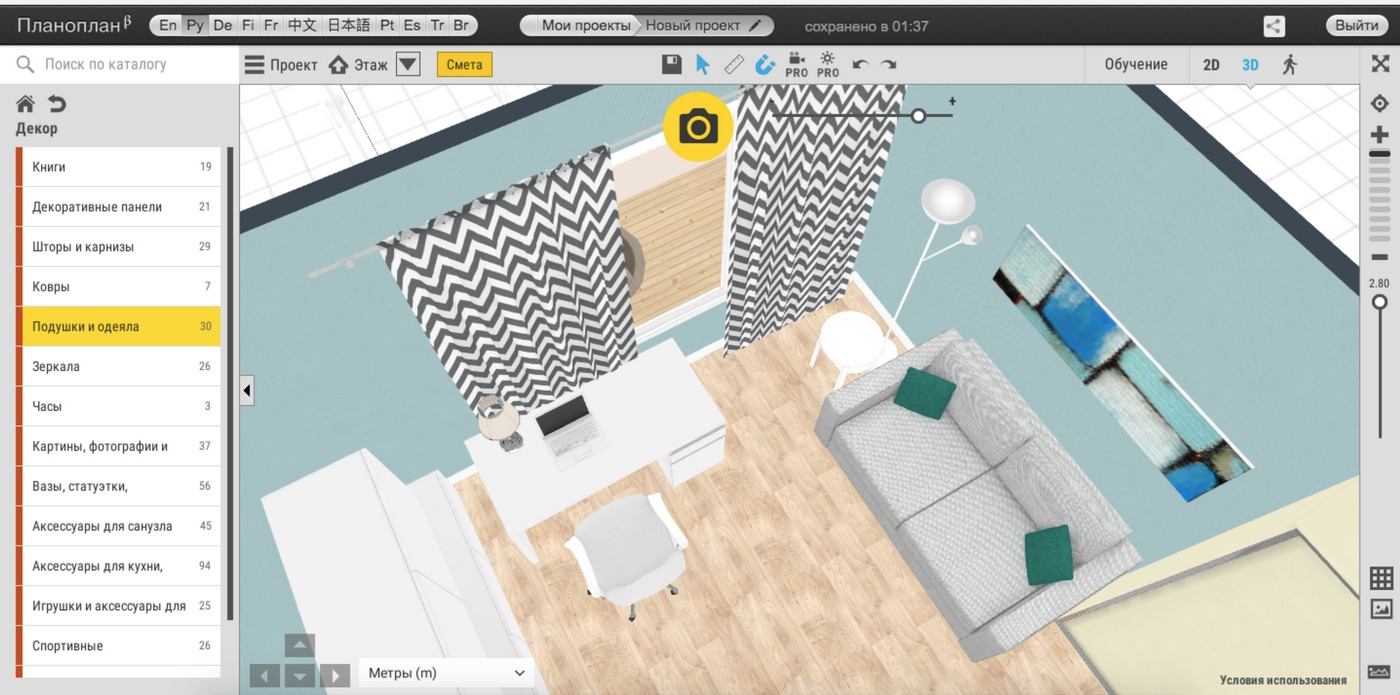Switch to 2D view mode

click(1211, 65)
